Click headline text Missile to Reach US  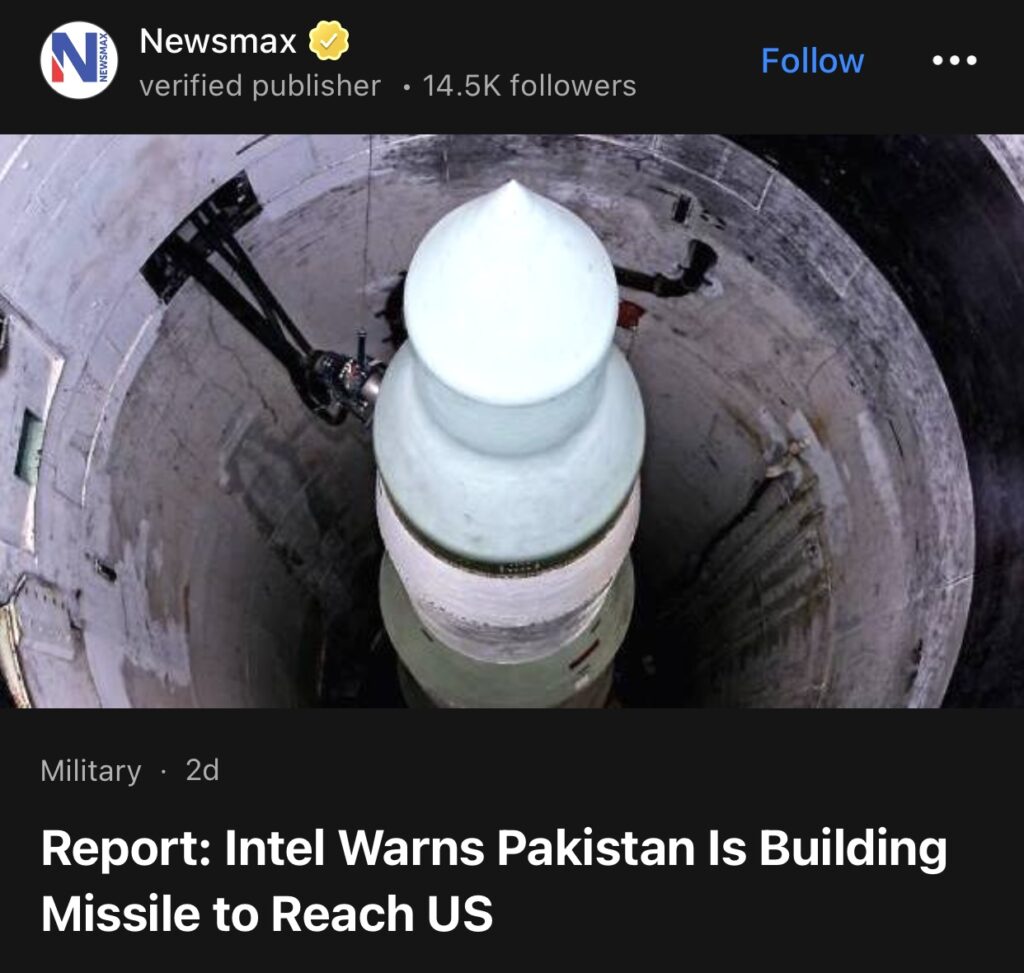(x=266, y=912)
